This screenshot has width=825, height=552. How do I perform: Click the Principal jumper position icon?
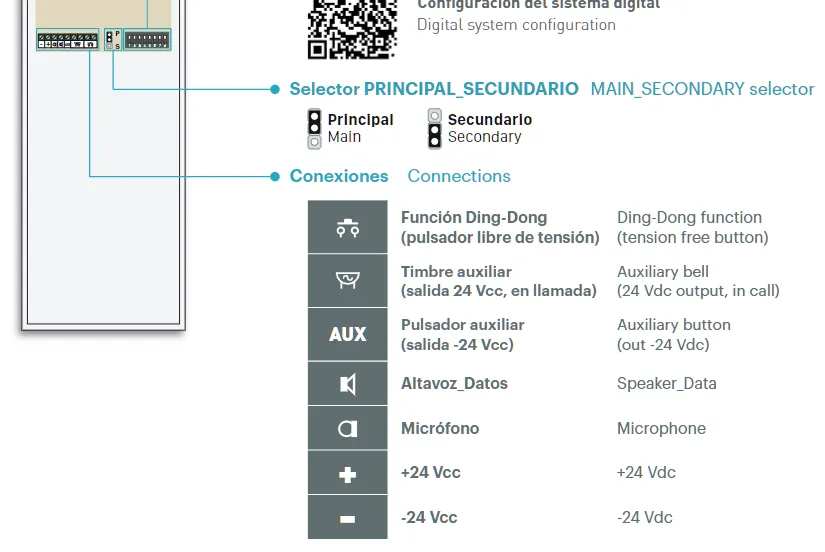[314, 129]
